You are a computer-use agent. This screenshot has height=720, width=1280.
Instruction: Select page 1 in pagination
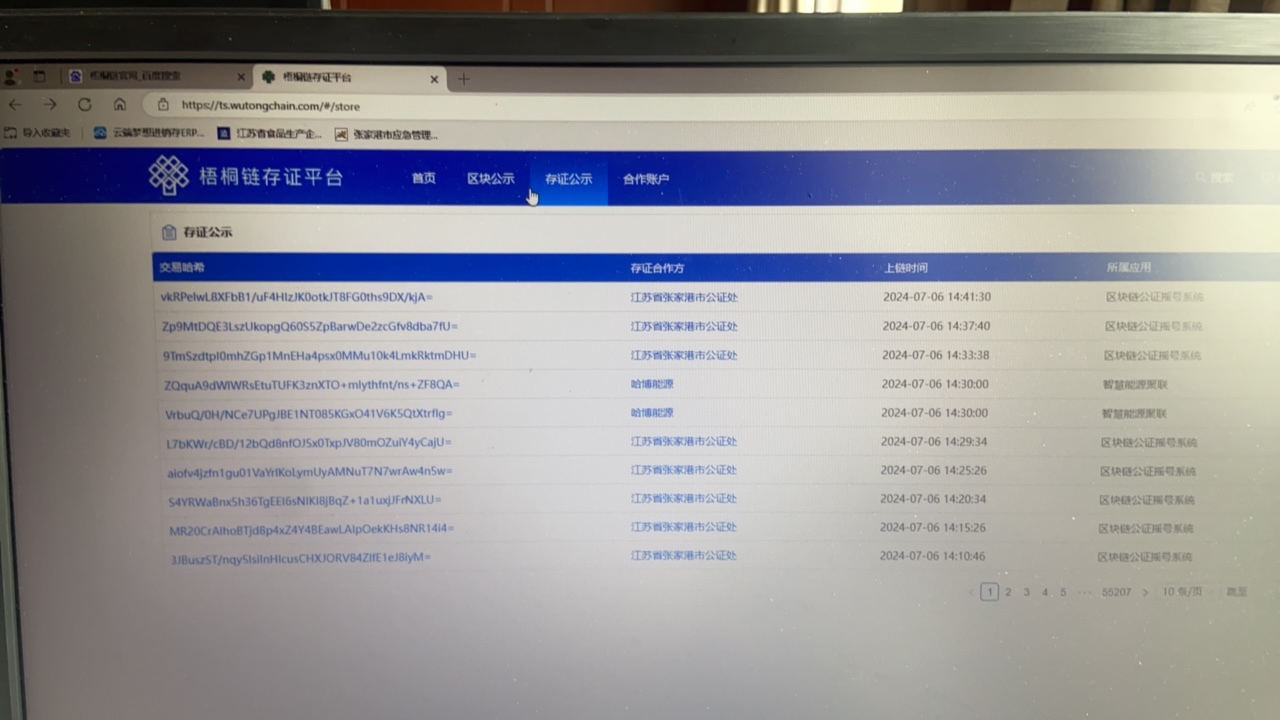tap(989, 592)
